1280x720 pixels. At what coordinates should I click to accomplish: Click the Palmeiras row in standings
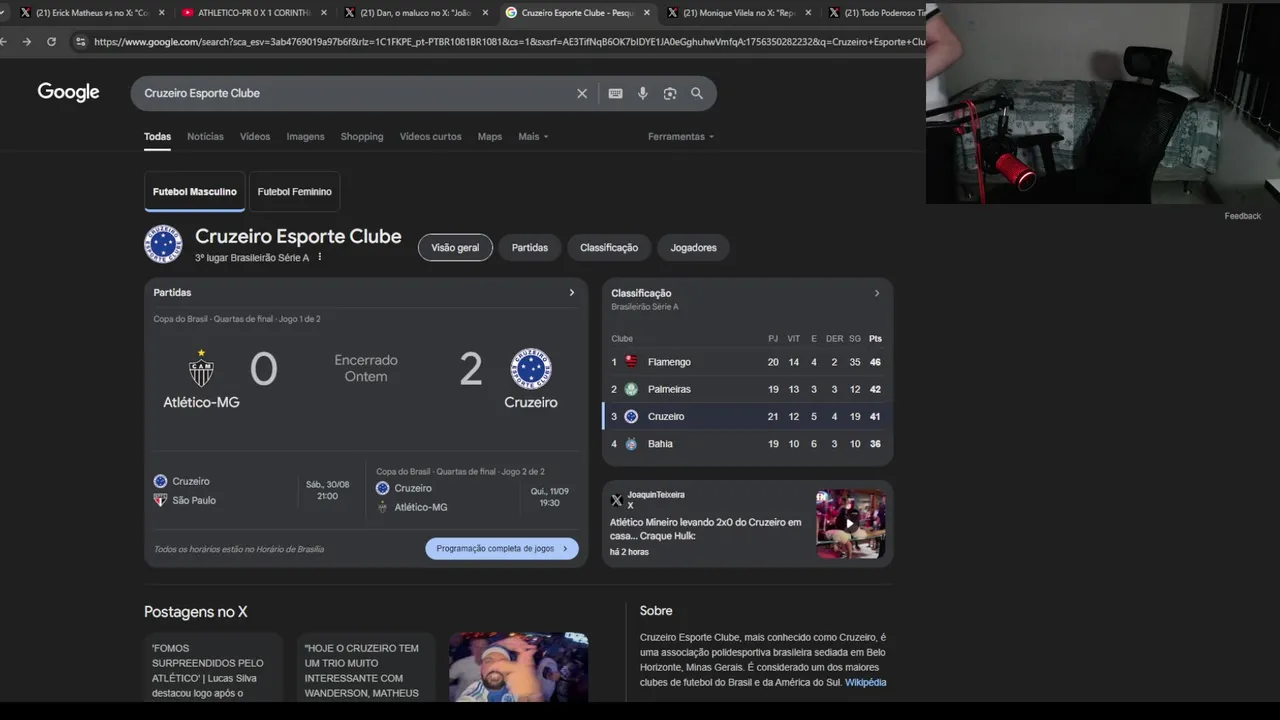click(747, 389)
